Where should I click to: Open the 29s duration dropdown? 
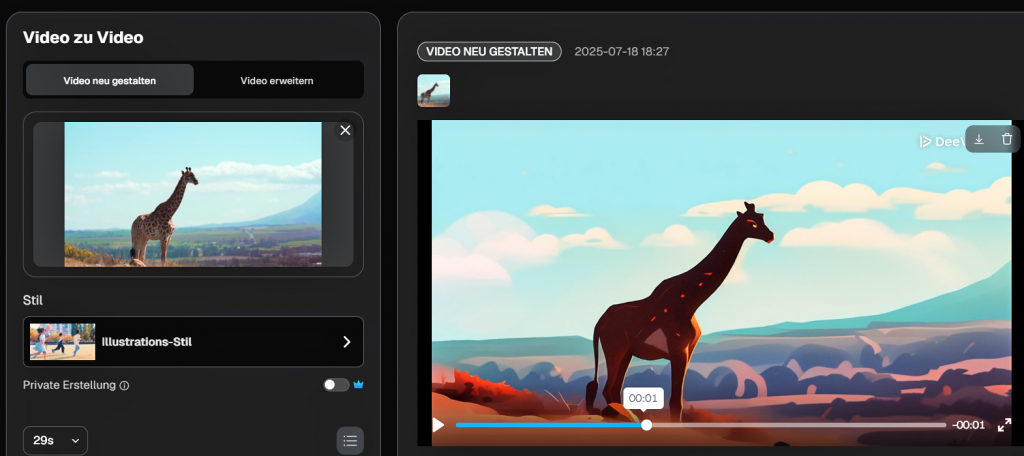(x=55, y=440)
